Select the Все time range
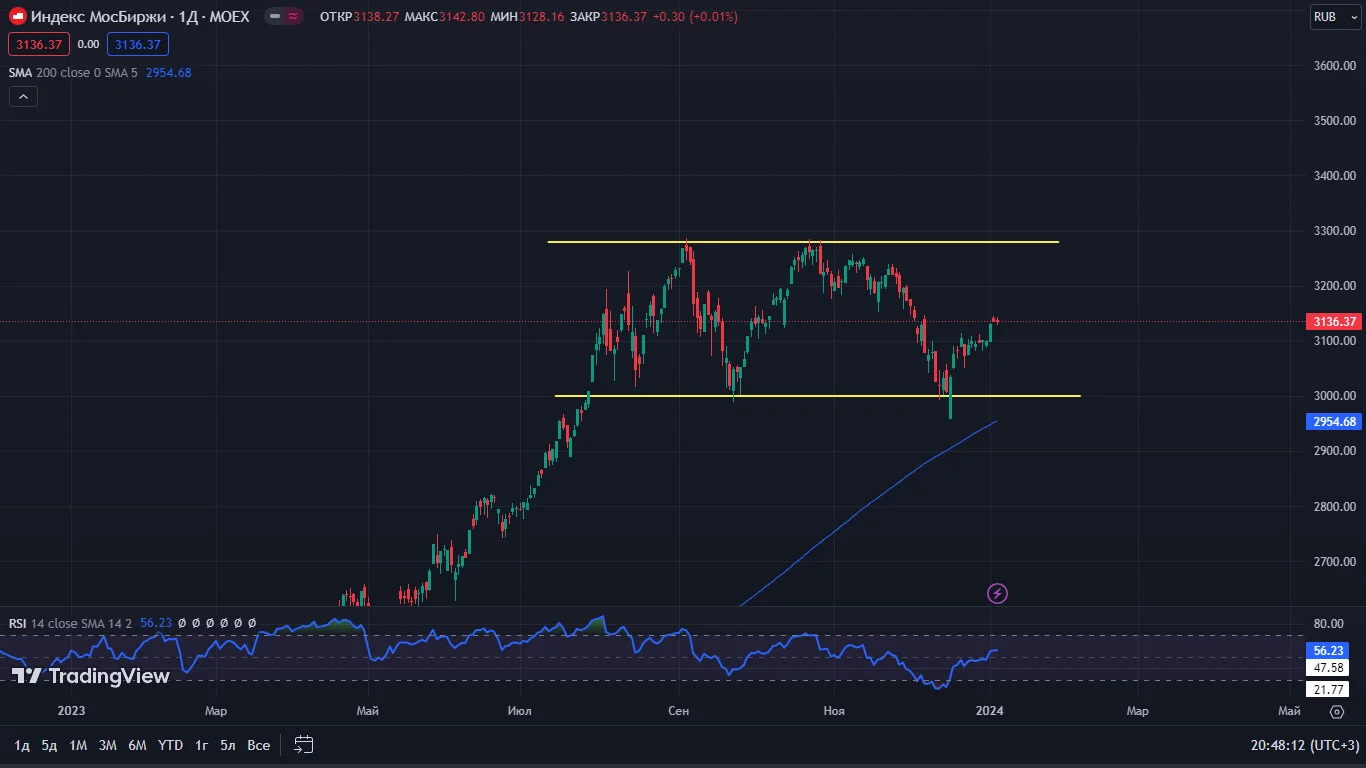Screen dimensions: 1366x768 click(x=259, y=745)
